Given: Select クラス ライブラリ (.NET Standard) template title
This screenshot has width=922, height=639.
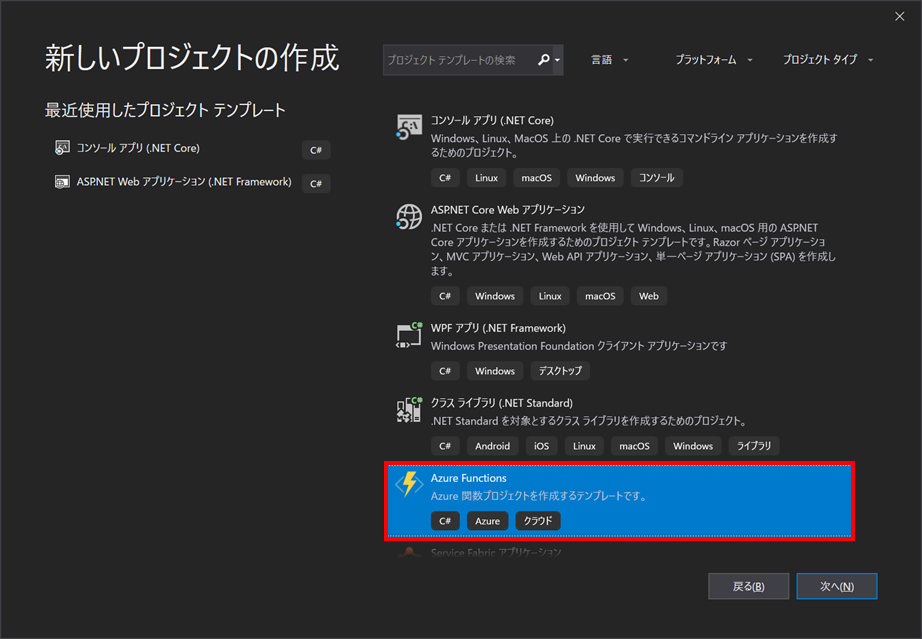Looking at the screenshot, I should 502,403.
